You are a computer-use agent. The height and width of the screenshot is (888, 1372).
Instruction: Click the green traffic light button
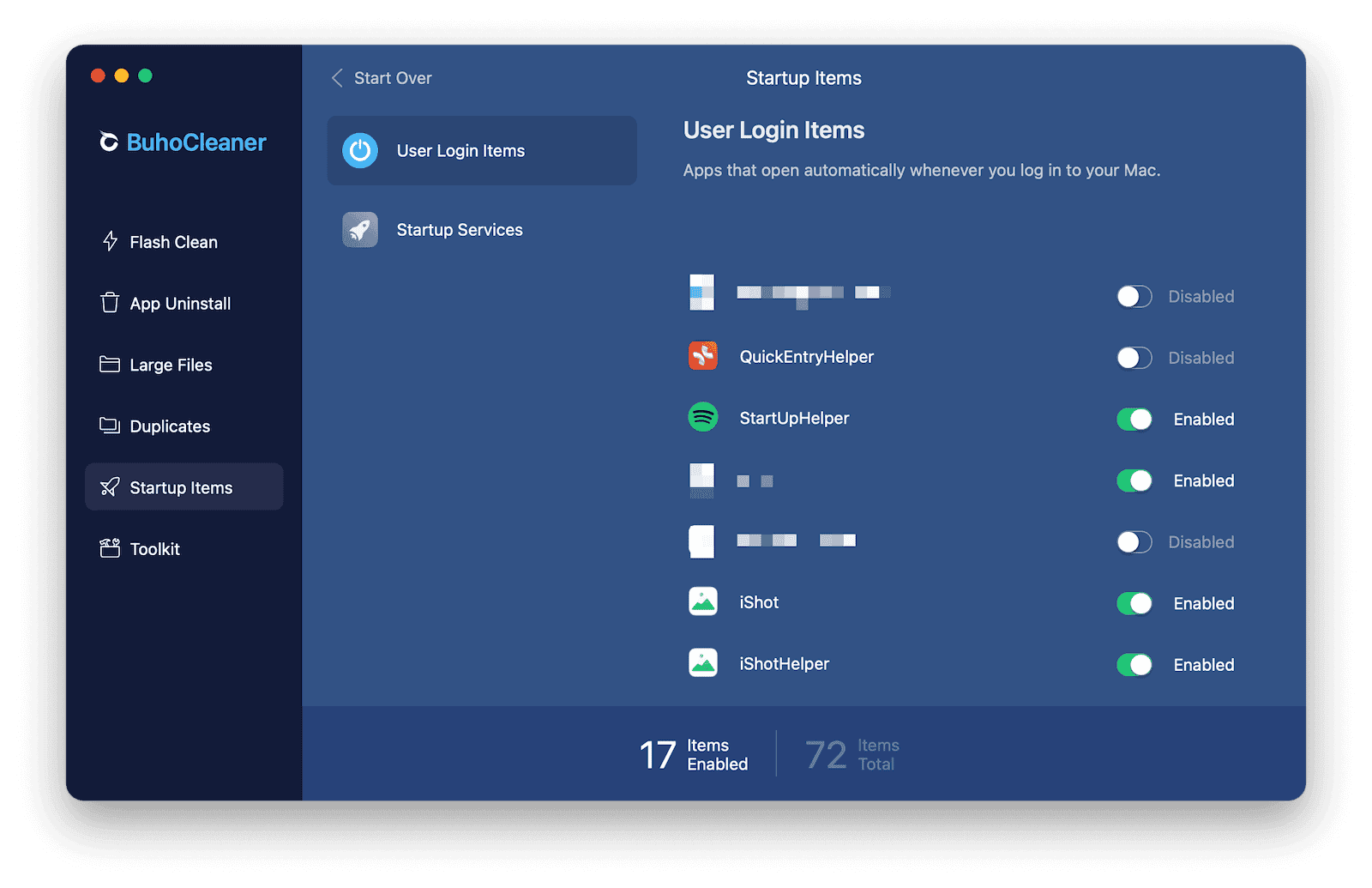coord(146,76)
